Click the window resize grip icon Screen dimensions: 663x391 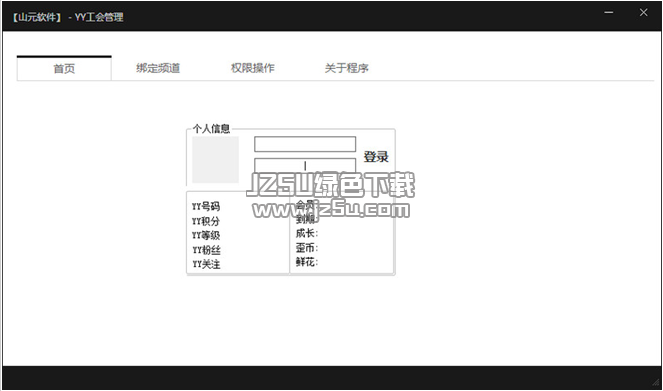coord(656,383)
